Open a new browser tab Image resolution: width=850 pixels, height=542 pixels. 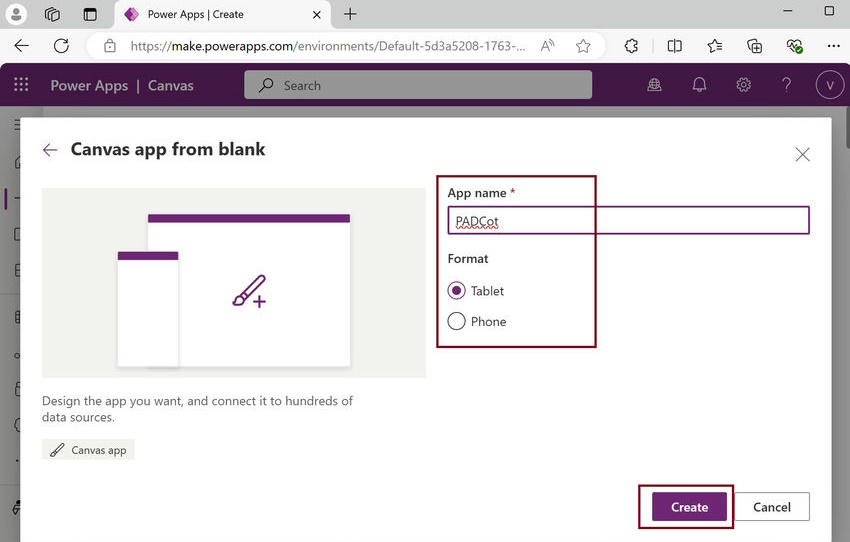click(x=350, y=15)
